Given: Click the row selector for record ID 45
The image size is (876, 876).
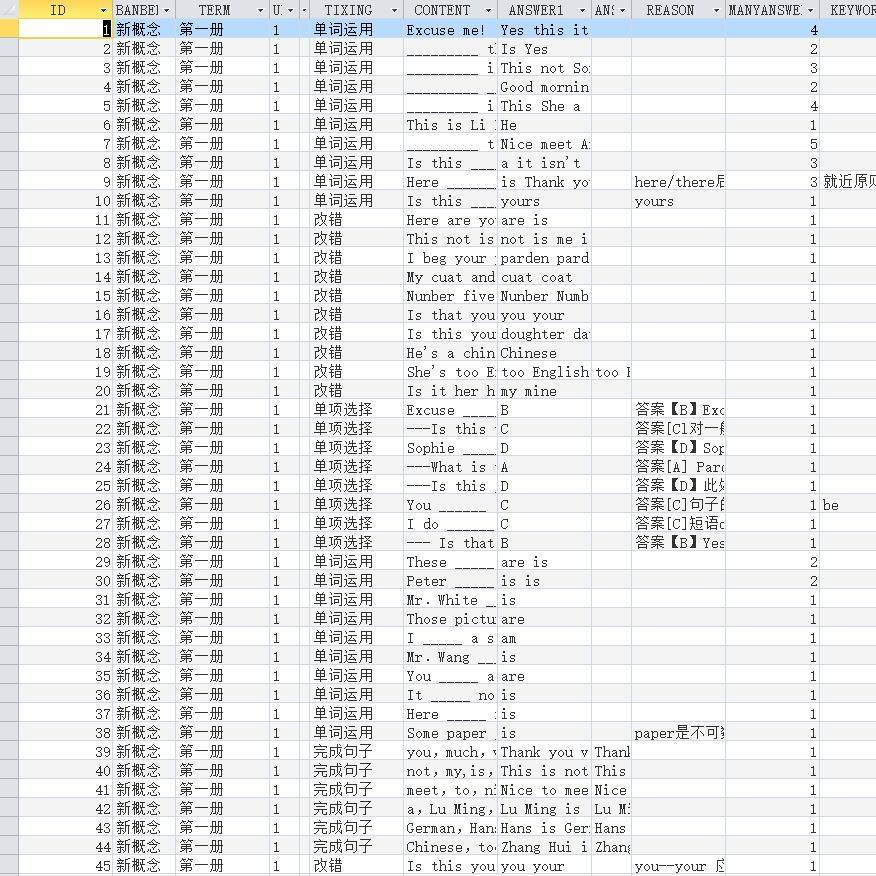Looking at the screenshot, I should [9, 865].
